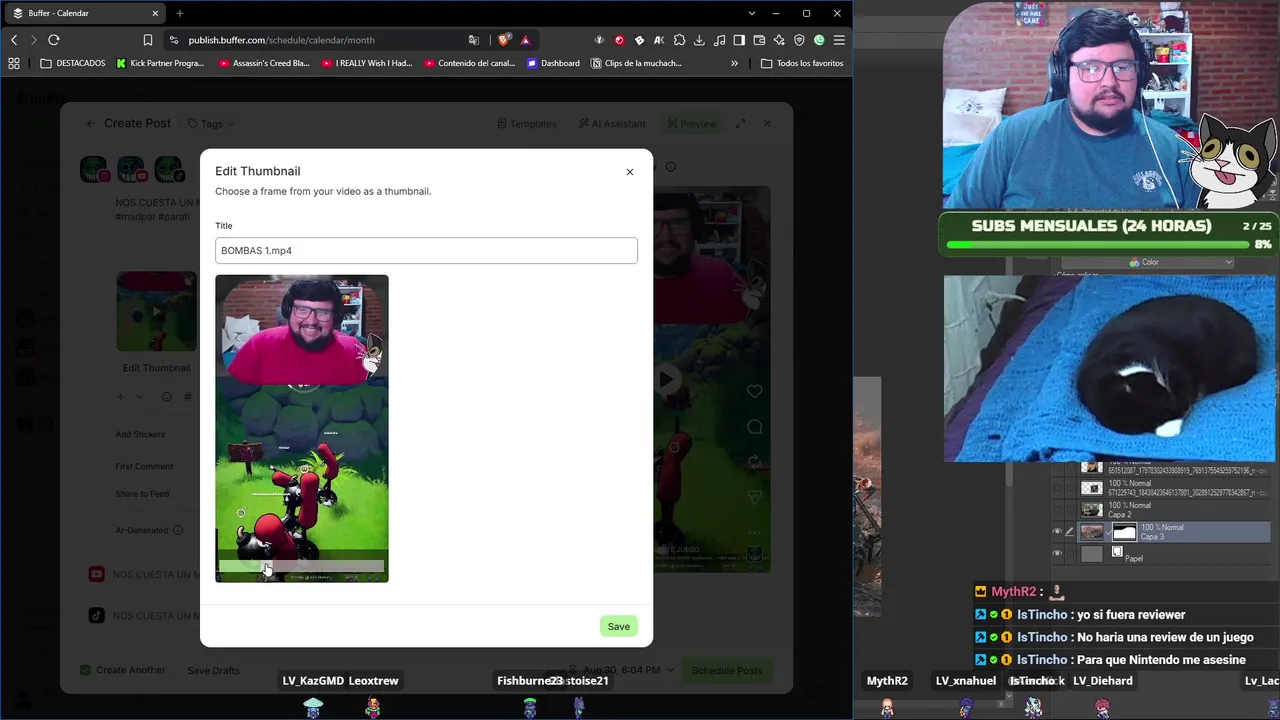Open the media control music note icon

pyautogui.click(x=719, y=40)
